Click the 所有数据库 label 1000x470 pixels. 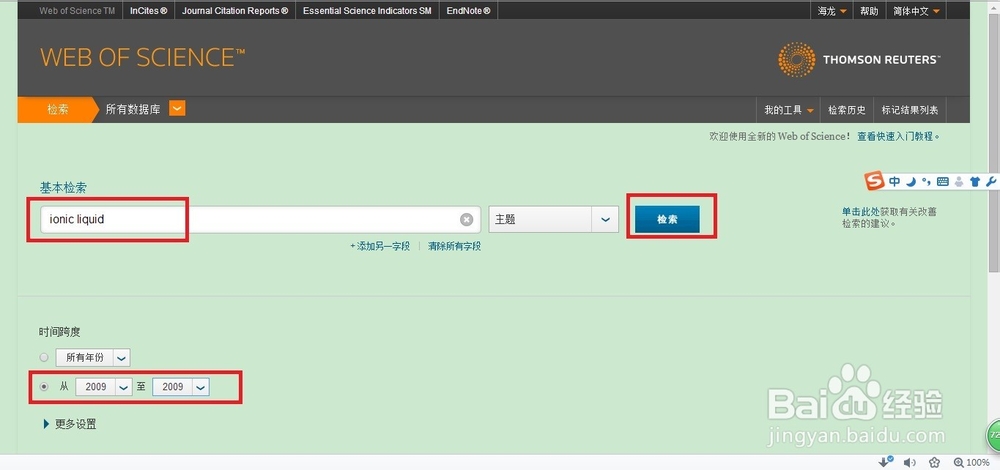(x=133, y=110)
